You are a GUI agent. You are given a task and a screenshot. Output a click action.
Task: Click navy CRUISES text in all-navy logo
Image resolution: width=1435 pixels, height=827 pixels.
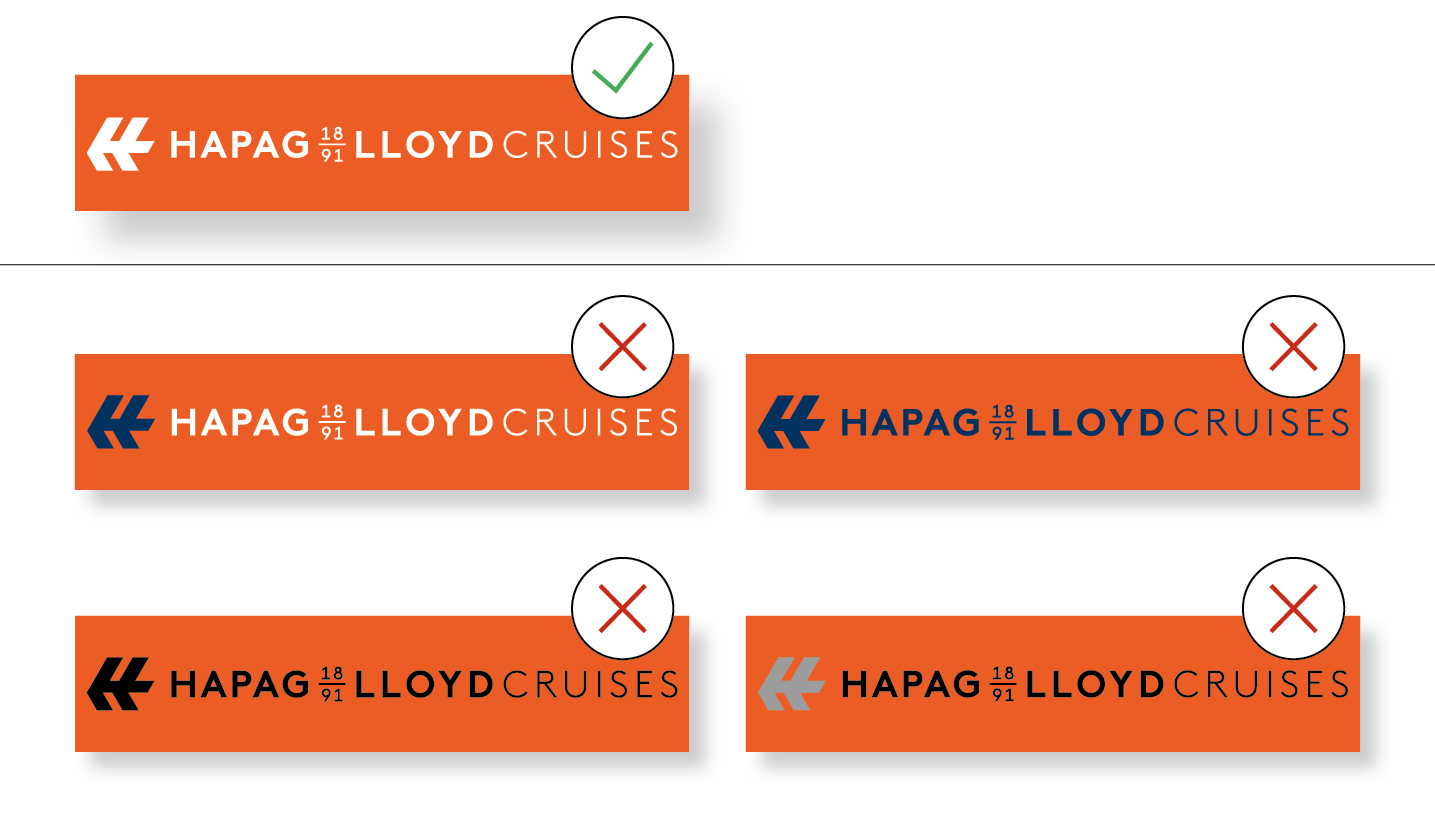(1261, 423)
